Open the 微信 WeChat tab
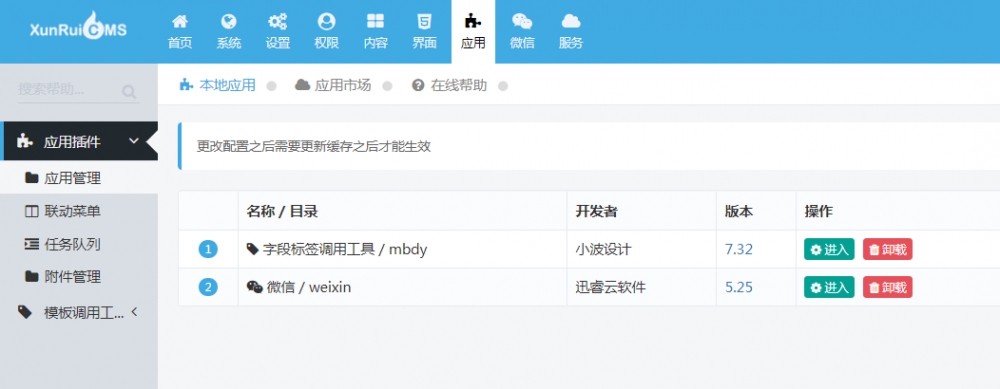Viewport: 1000px width, 389px height. (x=522, y=32)
